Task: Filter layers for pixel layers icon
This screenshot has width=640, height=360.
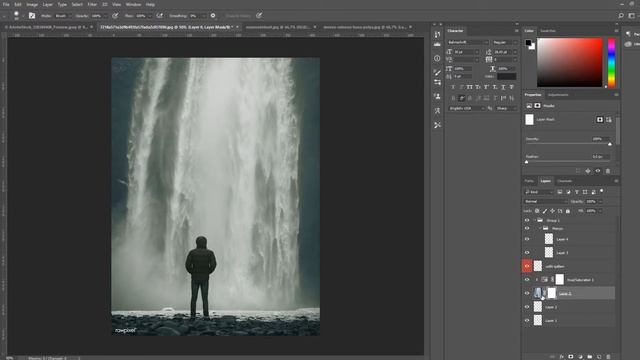Action: 560,192
